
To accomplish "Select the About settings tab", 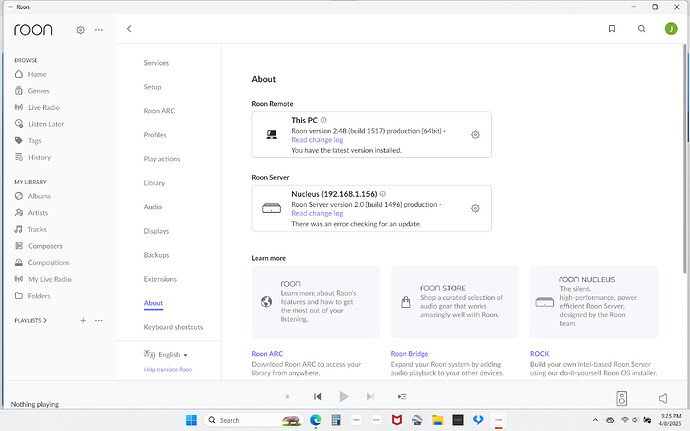I will tap(153, 303).
